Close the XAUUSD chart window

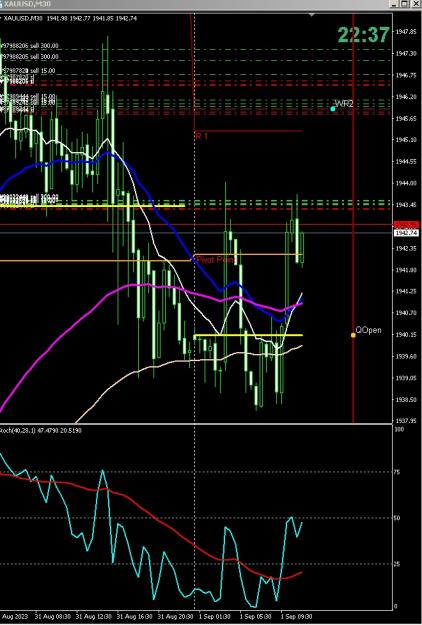point(414,4)
